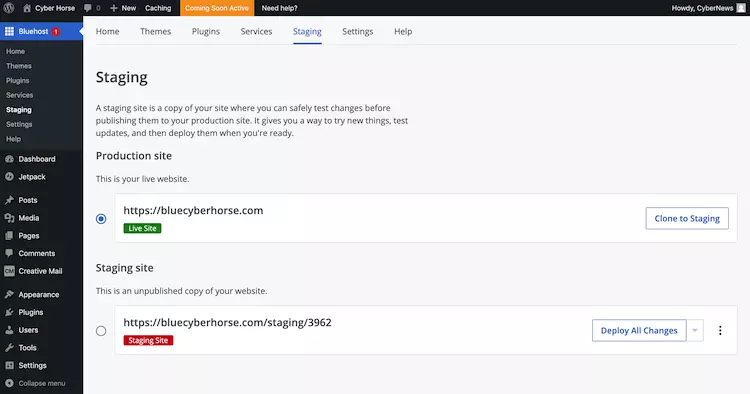Image resolution: width=750 pixels, height=394 pixels.
Task: Switch to the Plugins tab
Action: point(206,32)
